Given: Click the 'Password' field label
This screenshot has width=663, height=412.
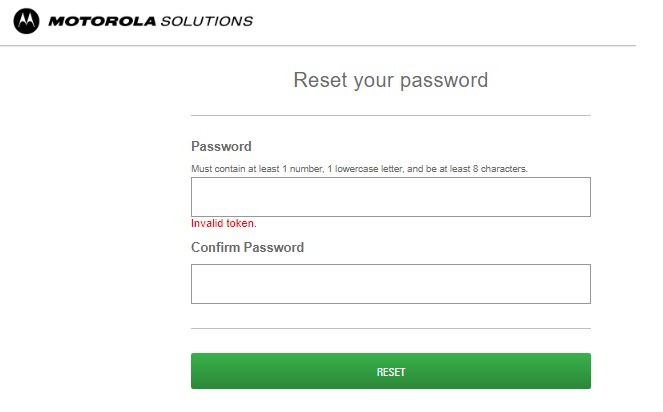Looking at the screenshot, I should click(x=221, y=146).
